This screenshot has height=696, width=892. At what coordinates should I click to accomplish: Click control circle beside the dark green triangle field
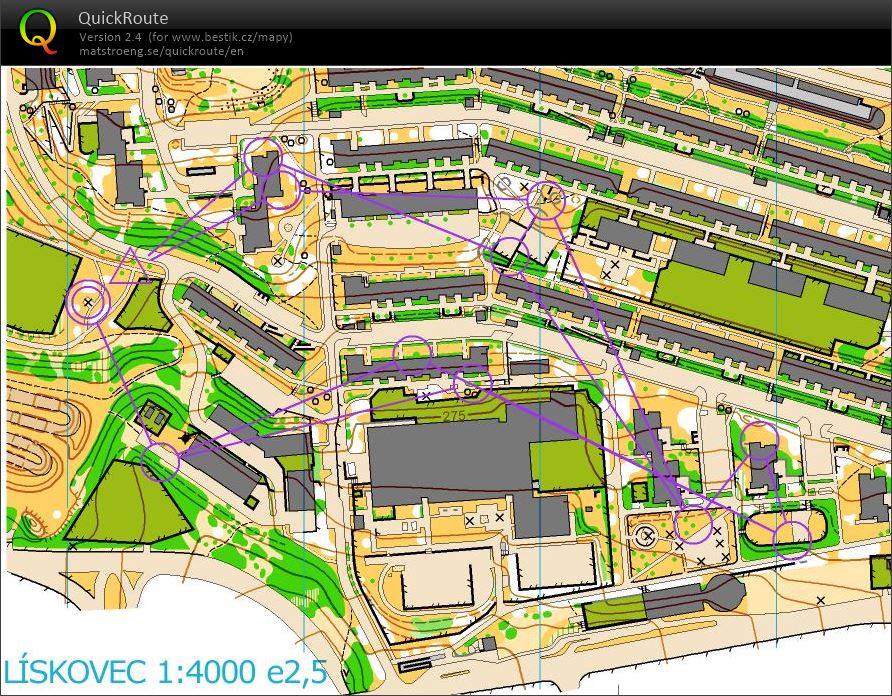(160, 462)
